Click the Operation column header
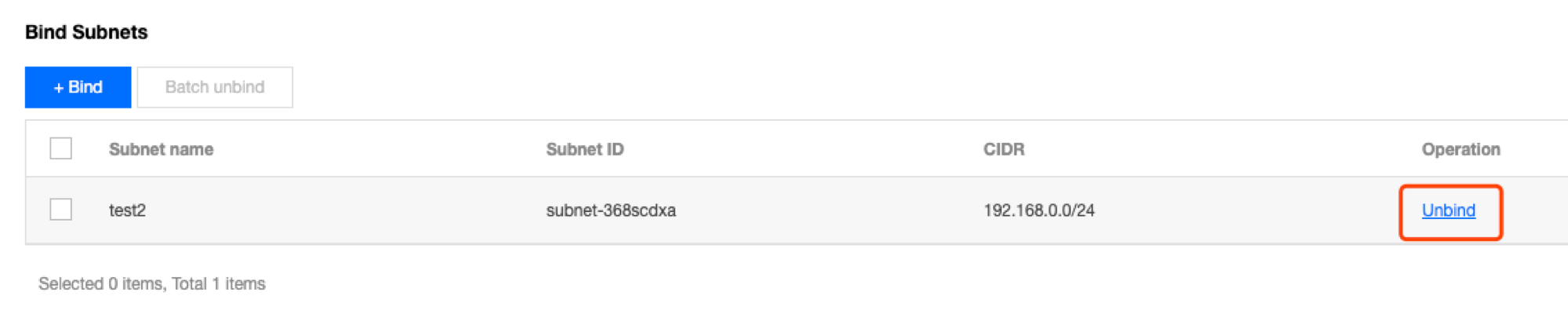The height and width of the screenshot is (325, 1568). tap(1461, 149)
